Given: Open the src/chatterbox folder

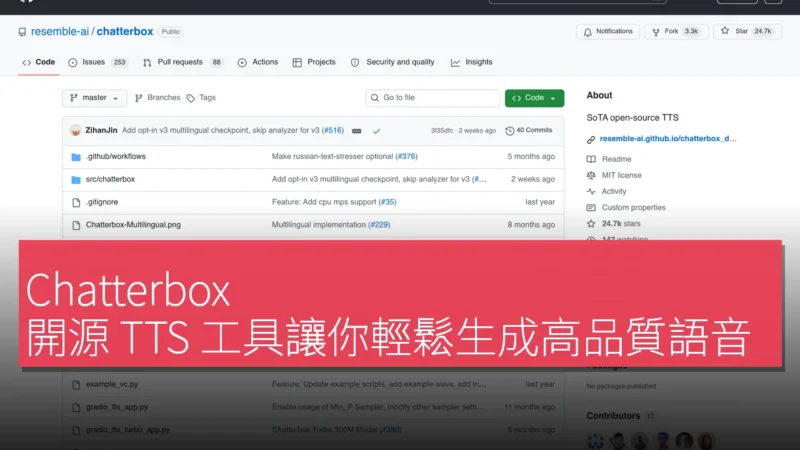Looking at the screenshot, I should pos(110,180).
